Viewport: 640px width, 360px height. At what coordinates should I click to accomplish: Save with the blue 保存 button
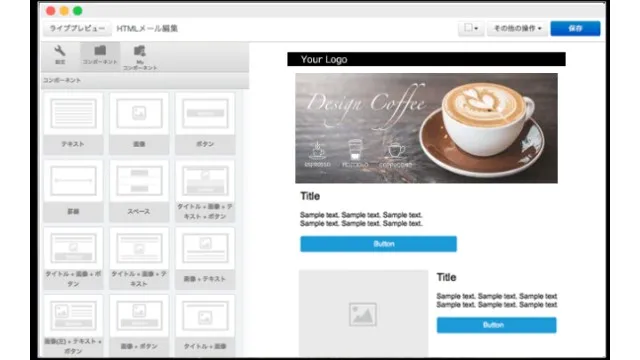point(575,29)
